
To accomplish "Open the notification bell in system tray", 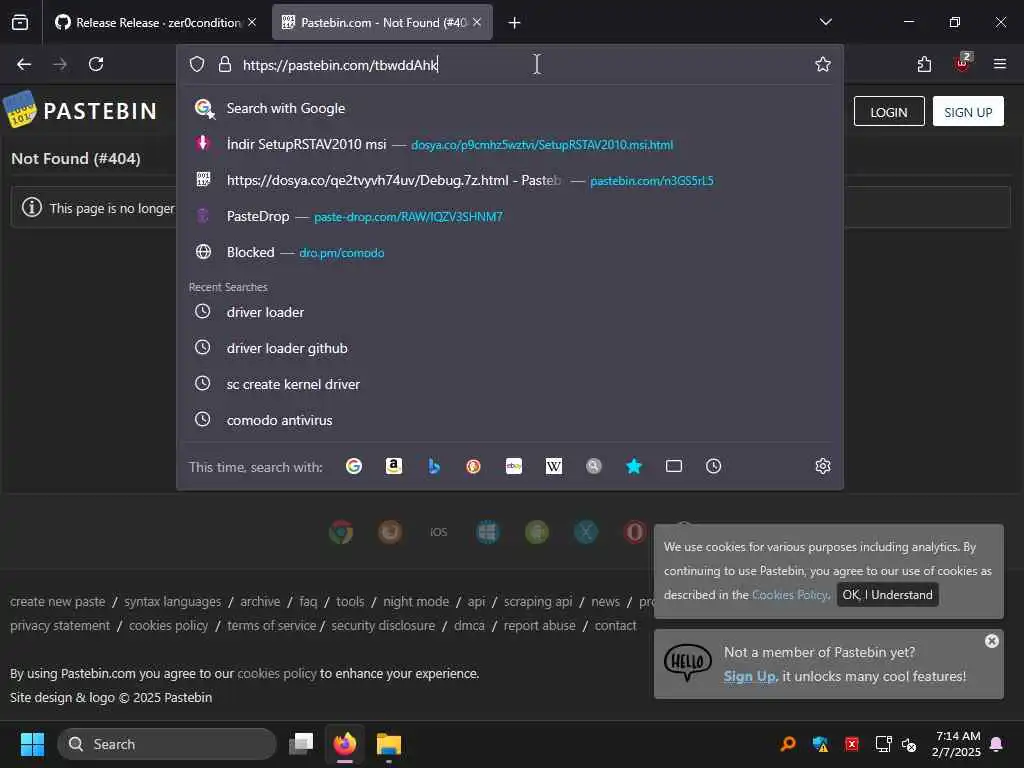I will pyautogui.click(x=997, y=744).
